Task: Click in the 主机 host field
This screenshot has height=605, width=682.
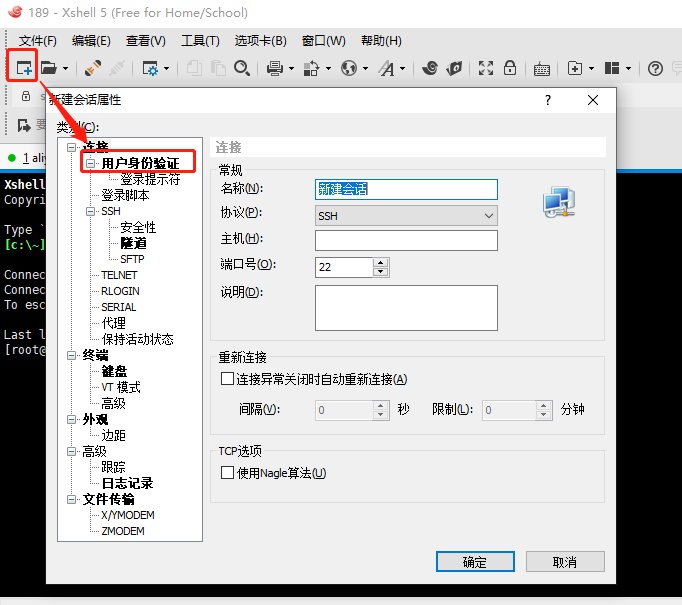Action: [406, 241]
